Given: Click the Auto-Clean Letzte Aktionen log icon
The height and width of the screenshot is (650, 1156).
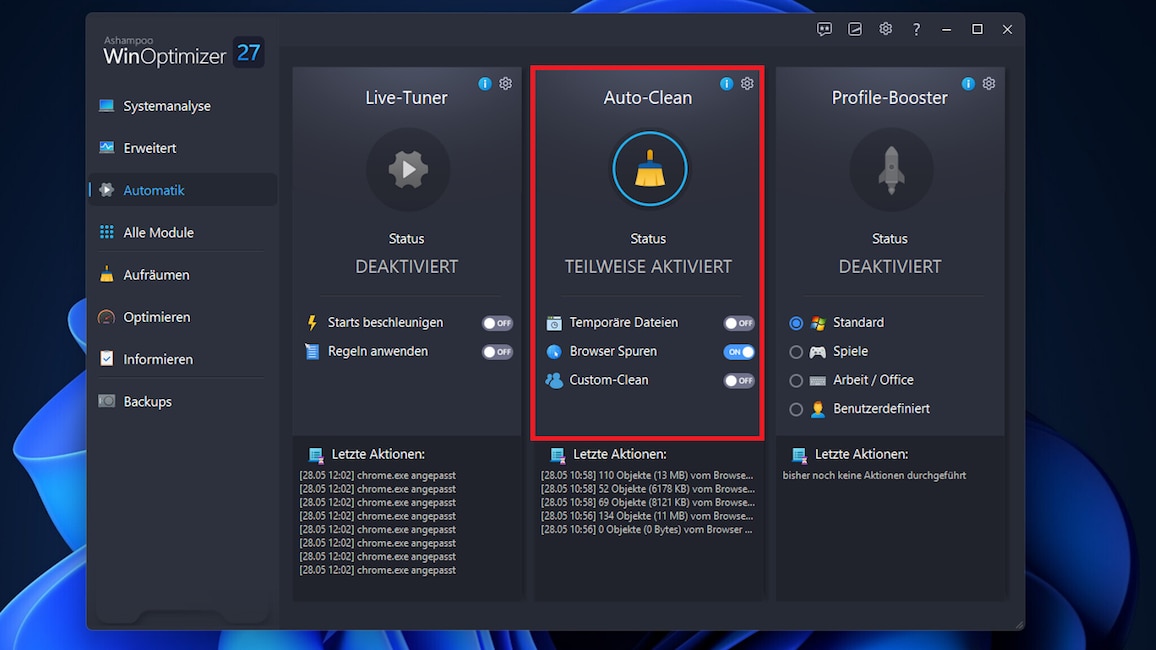Looking at the screenshot, I should coord(557,455).
